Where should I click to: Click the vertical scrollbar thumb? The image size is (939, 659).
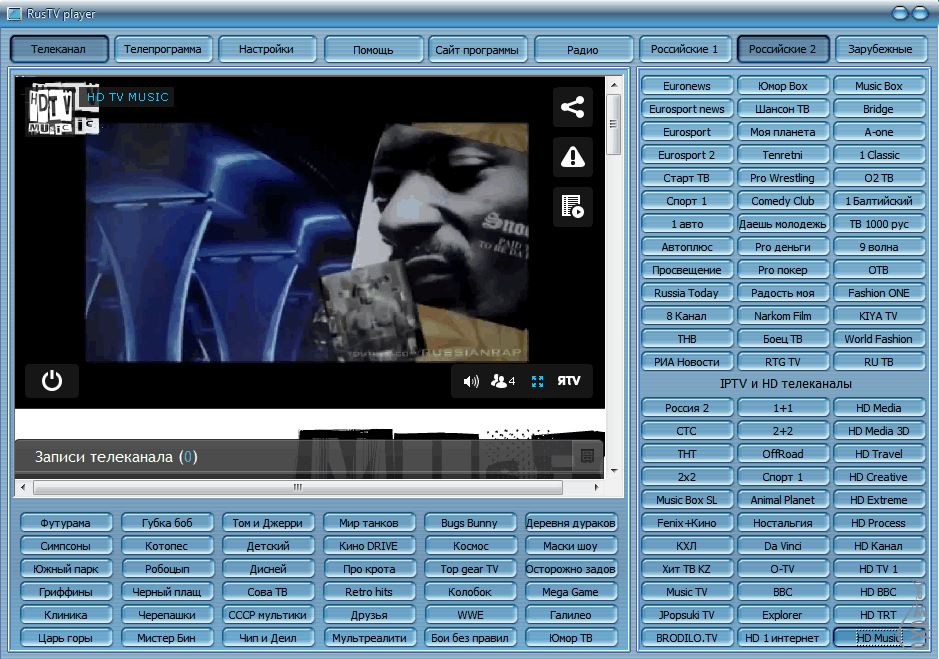614,124
